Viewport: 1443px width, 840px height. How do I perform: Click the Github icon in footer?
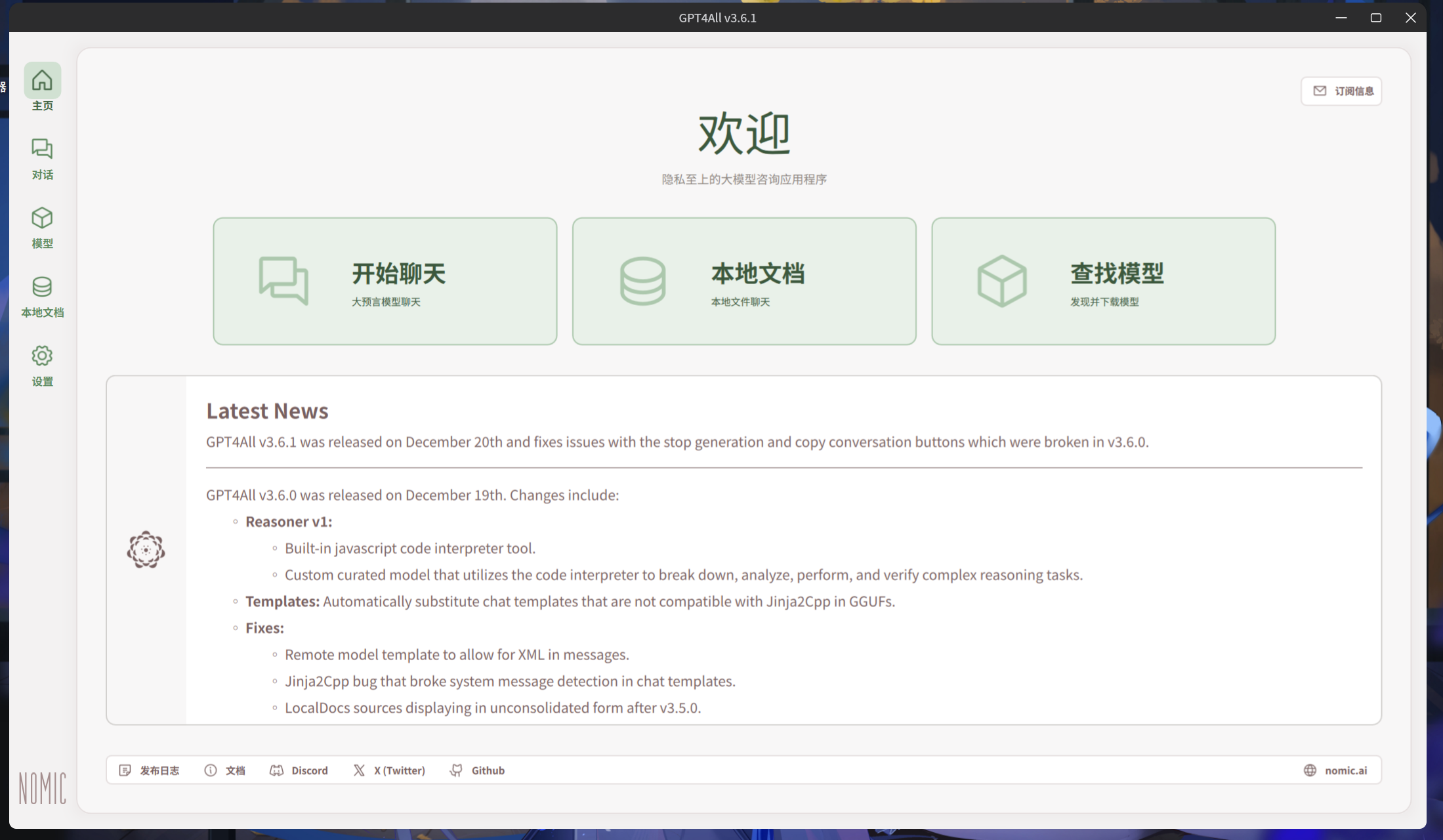tap(456, 770)
